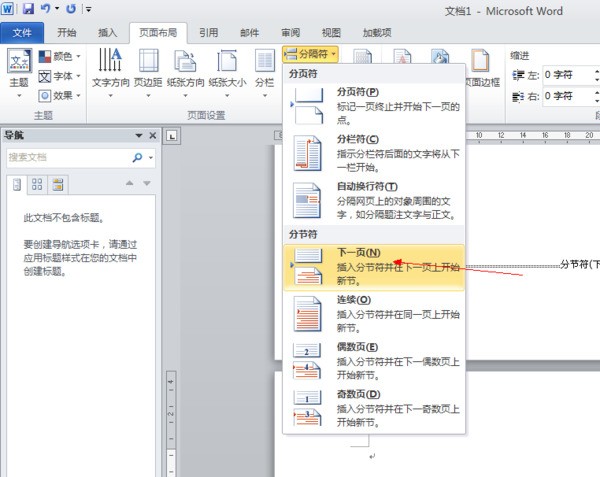Click the 分节符 section break line in document
600x477 pixels.
pos(533,264)
